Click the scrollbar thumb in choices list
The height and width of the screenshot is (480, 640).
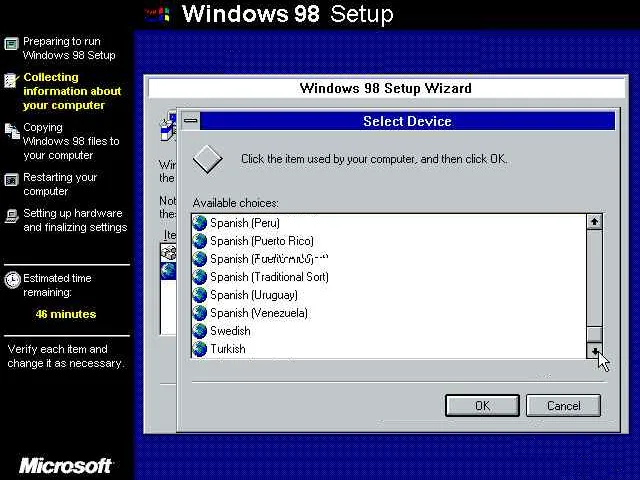[594, 334]
